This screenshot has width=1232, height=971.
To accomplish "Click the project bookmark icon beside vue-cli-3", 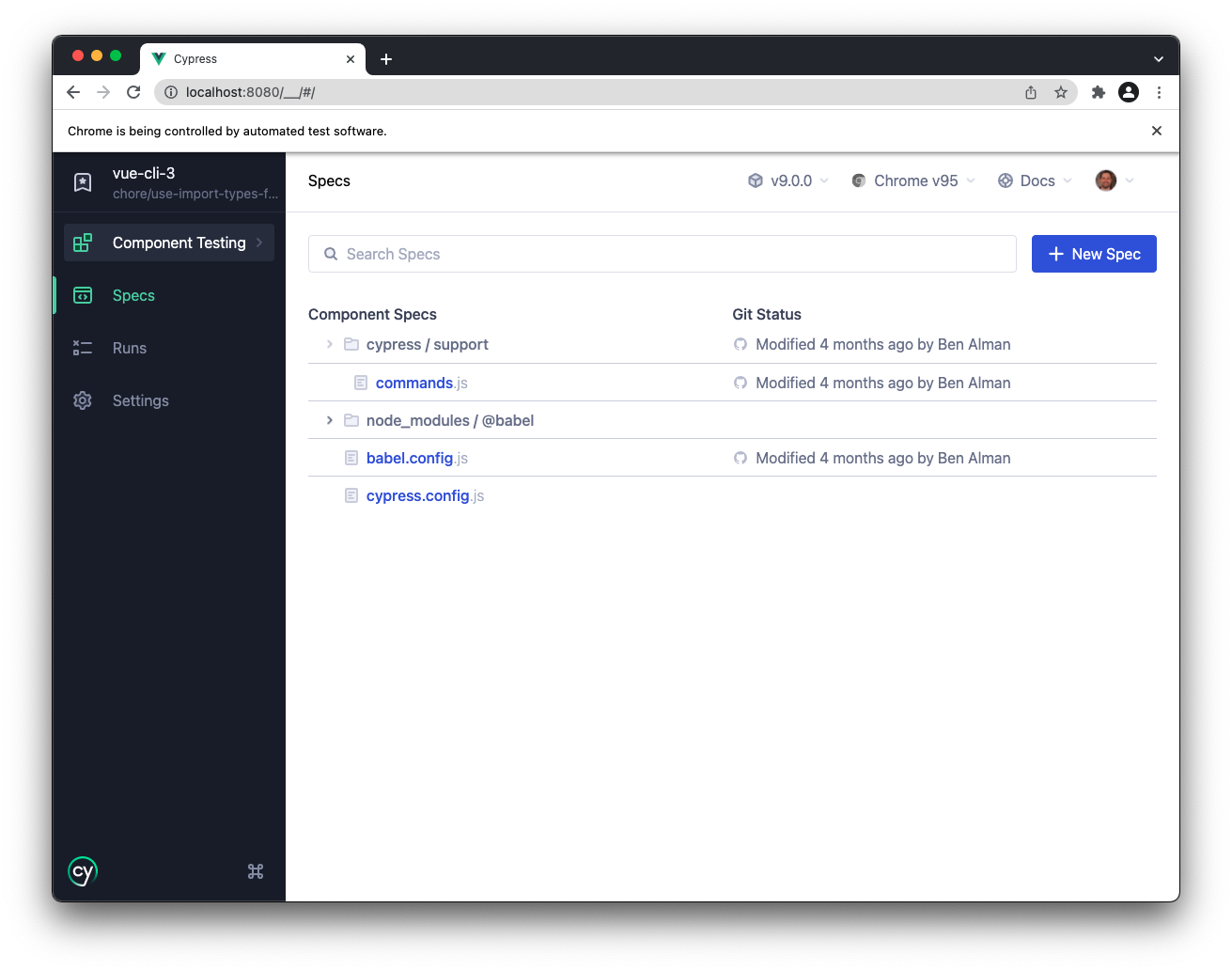I will click(x=83, y=182).
